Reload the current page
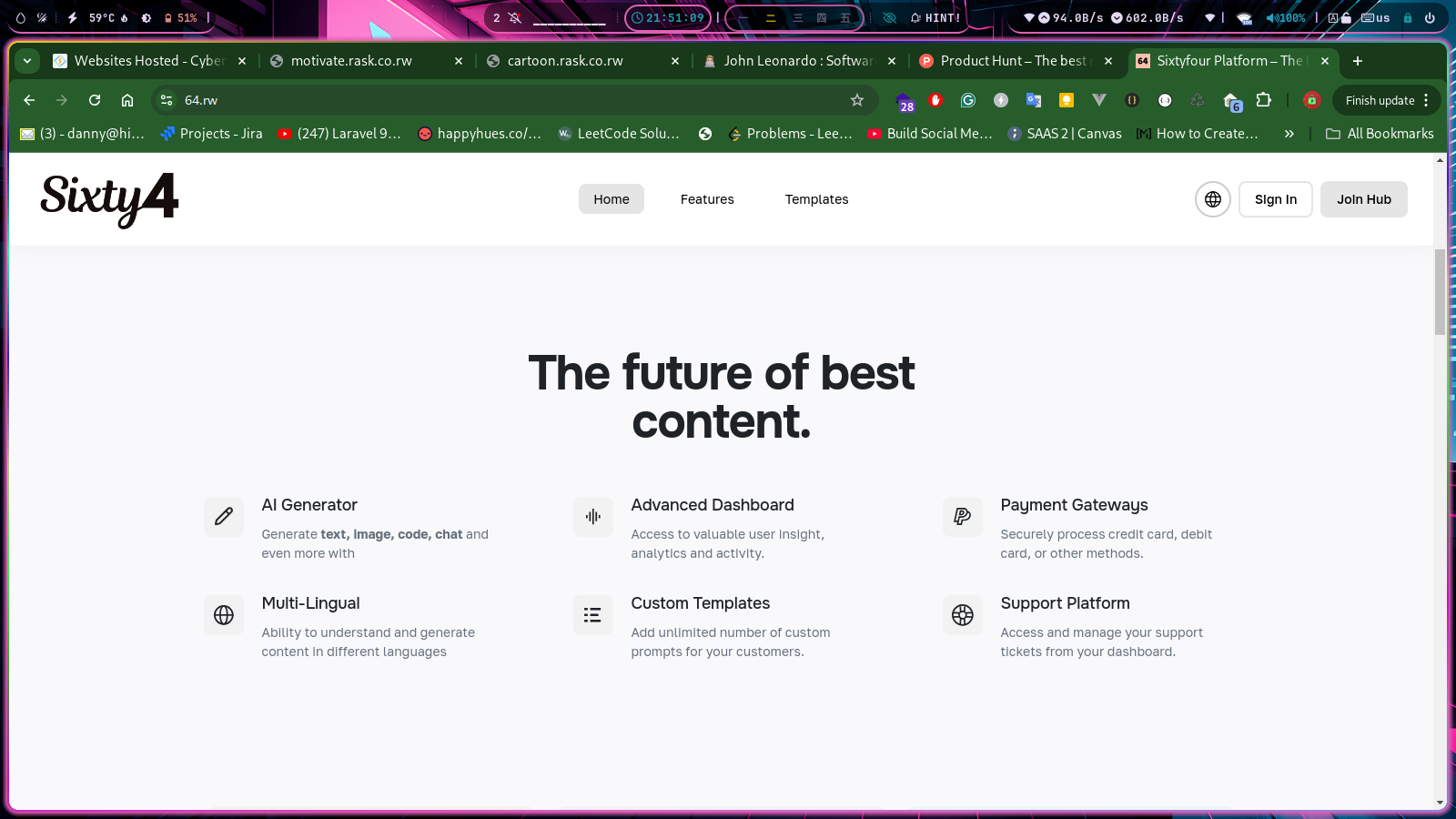 pos(95,100)
